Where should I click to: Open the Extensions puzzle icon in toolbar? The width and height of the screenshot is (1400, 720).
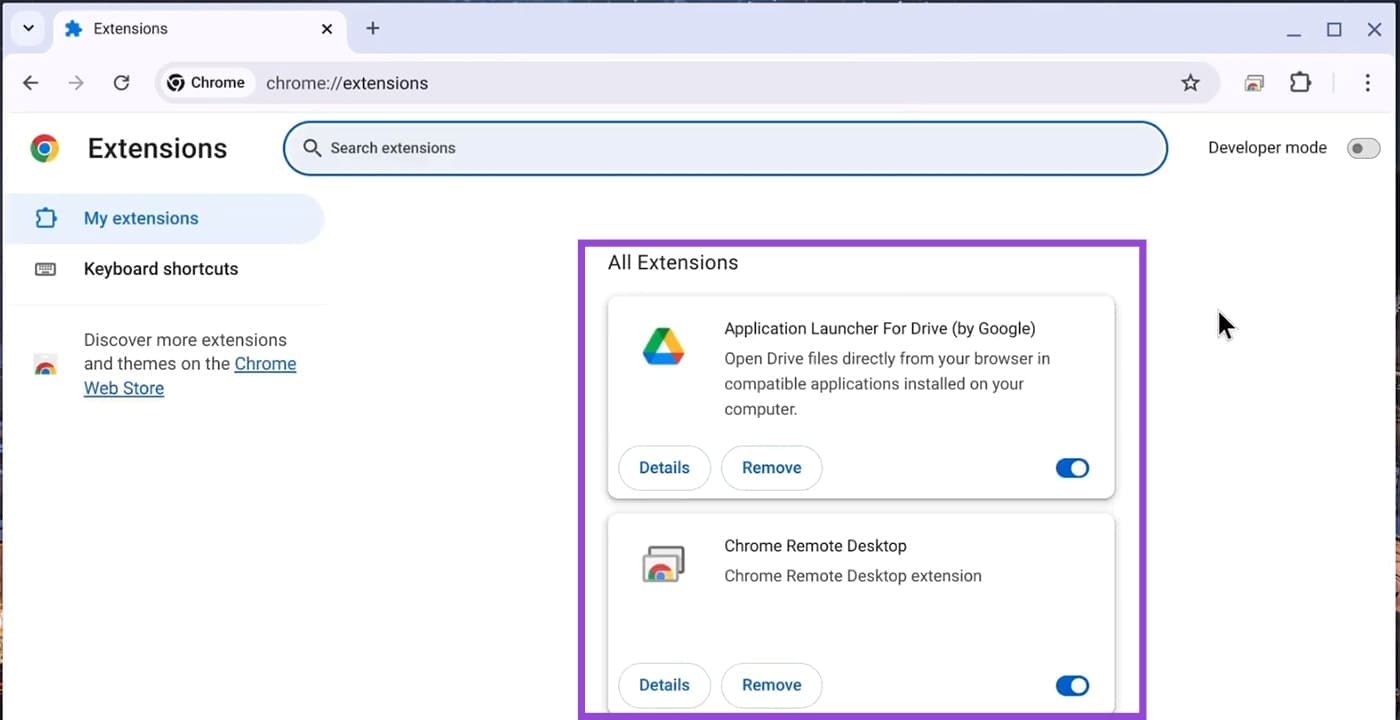tap(1300, 83)
